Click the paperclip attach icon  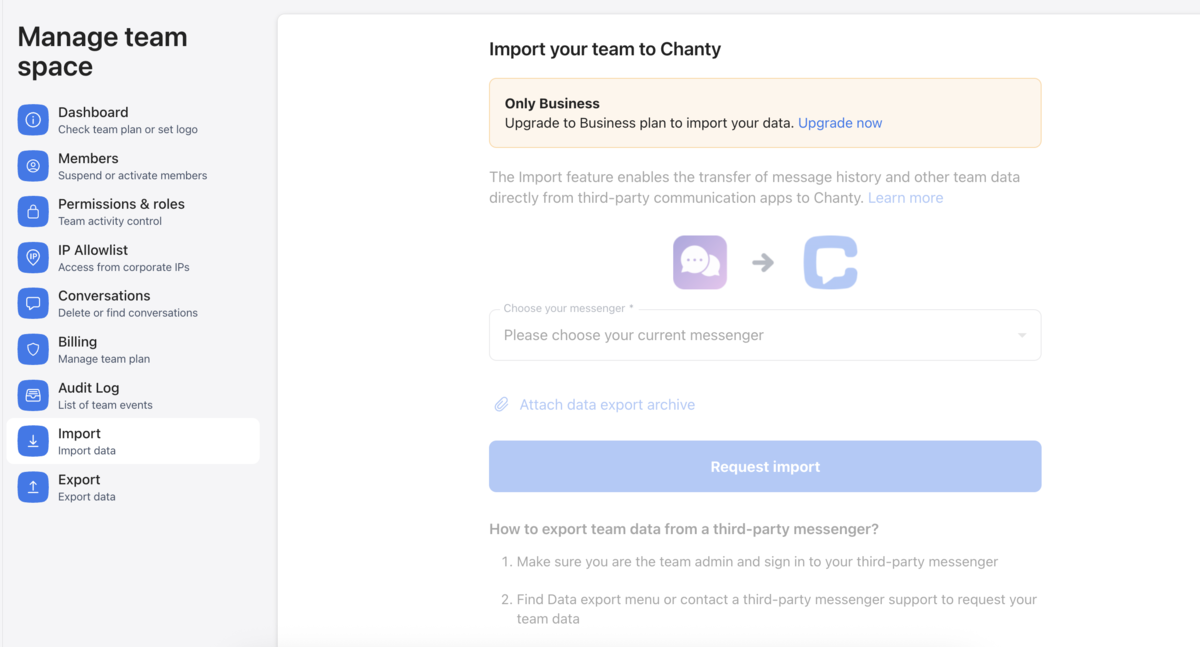point(501,404)
